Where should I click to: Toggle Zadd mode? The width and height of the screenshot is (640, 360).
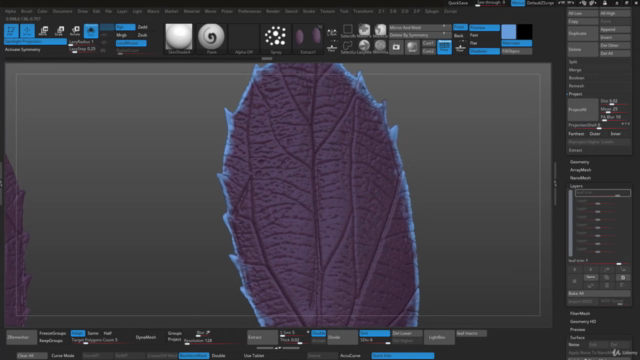(142, 27)
